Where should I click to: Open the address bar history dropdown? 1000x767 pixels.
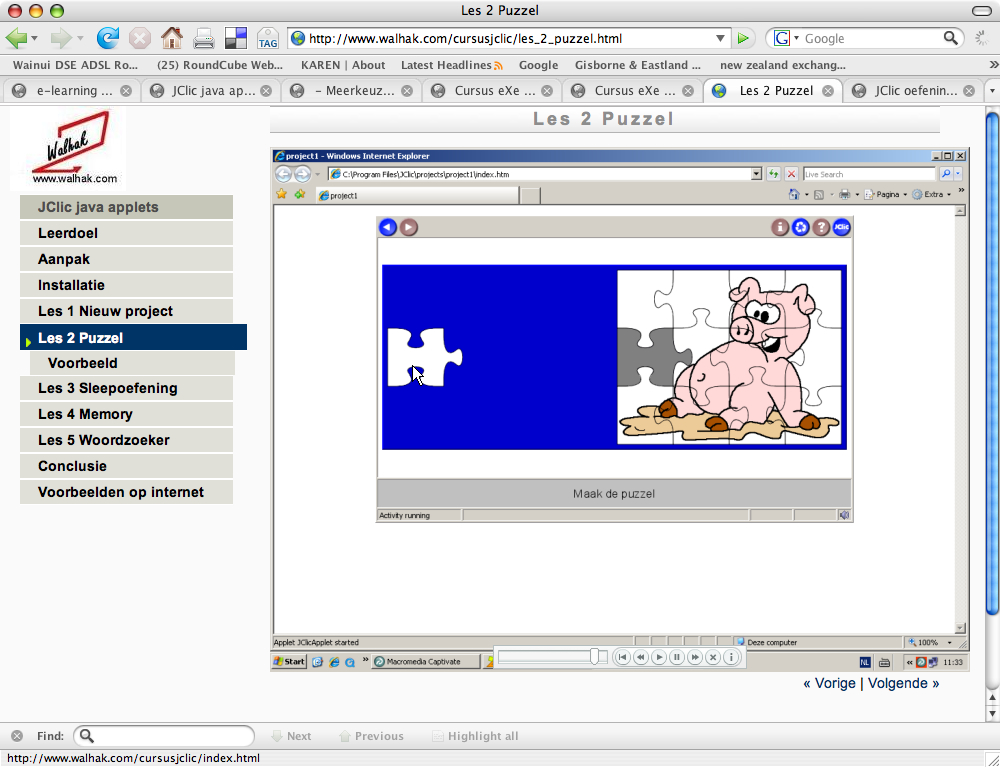[720, 38]
